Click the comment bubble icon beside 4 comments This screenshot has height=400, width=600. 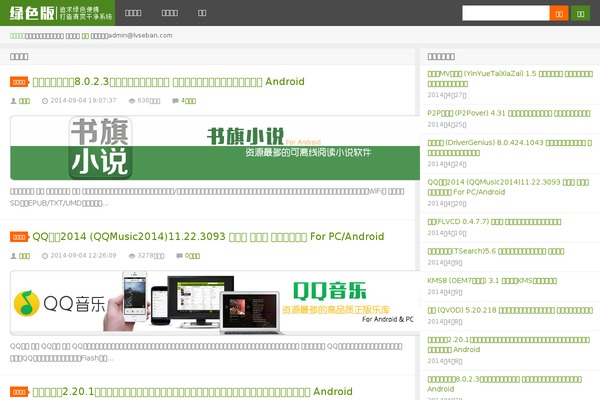click(175, 101)
